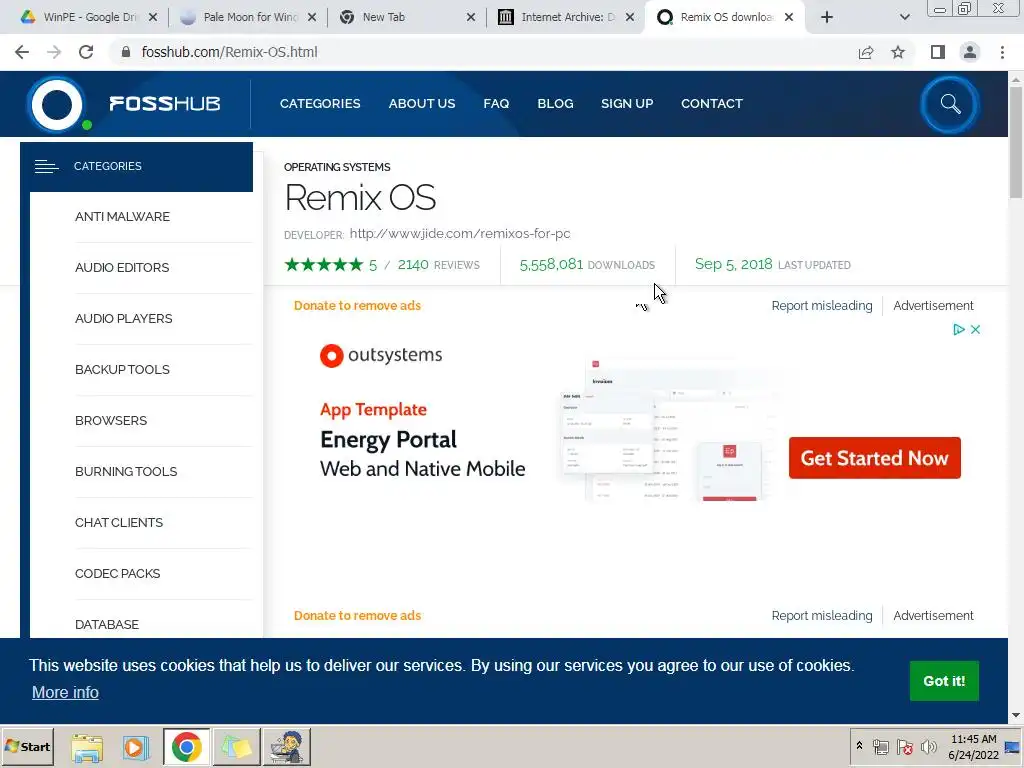
Task: Open the tab search dropdown chevron
Action: [x=904, y=18]
